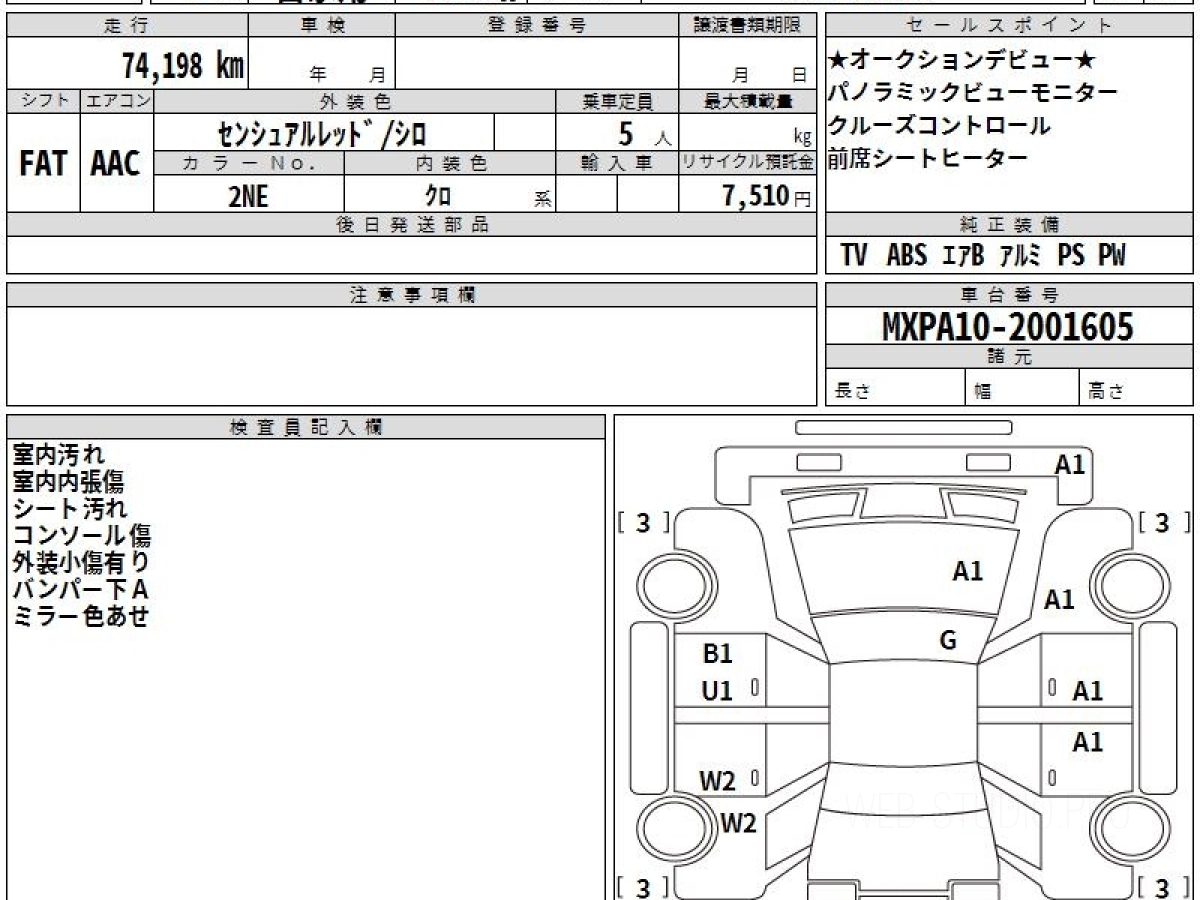Click the カラーNo. header
1200x900 pixels.
249,163
